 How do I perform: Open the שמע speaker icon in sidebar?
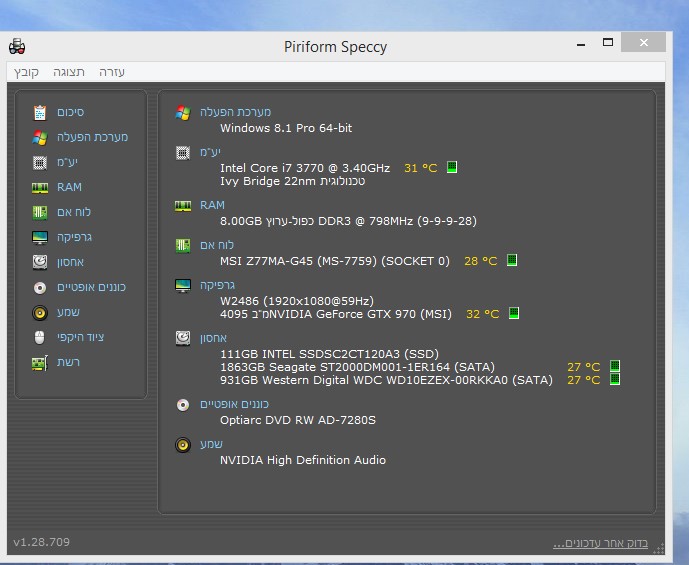click(x=40, y=312)
